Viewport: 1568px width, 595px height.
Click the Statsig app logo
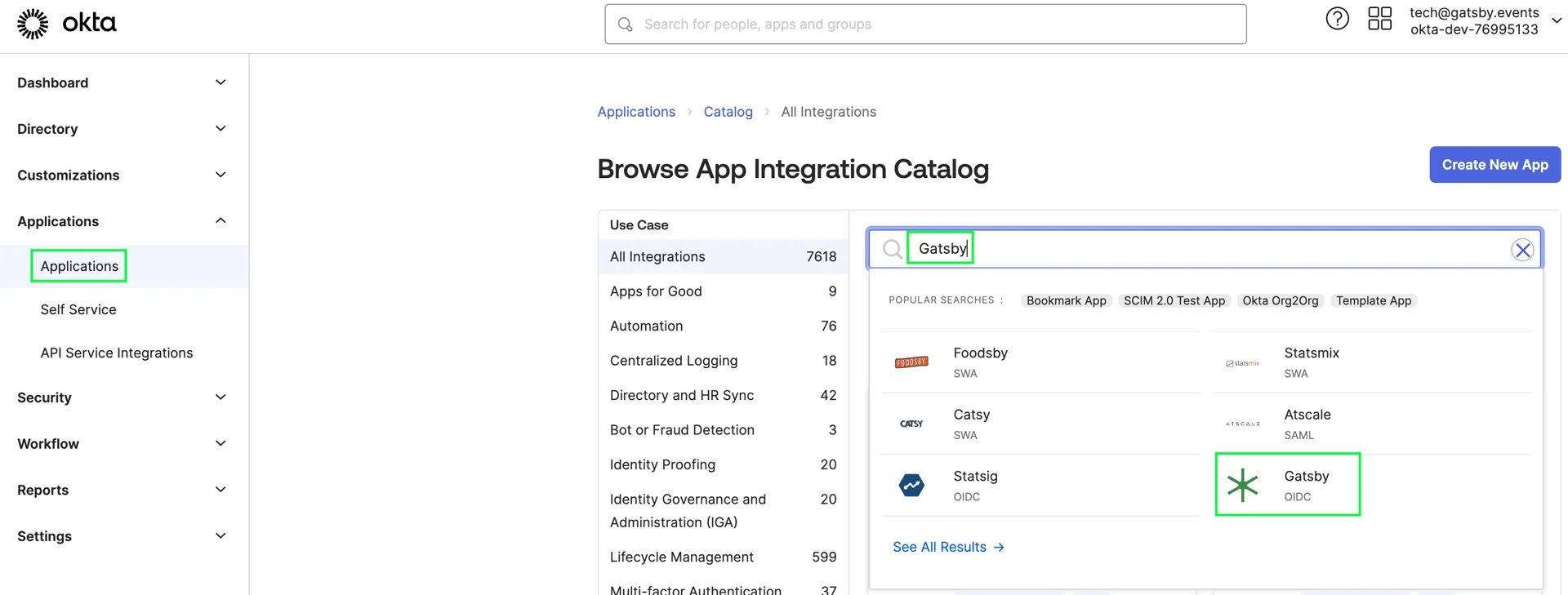coord(911,485)
